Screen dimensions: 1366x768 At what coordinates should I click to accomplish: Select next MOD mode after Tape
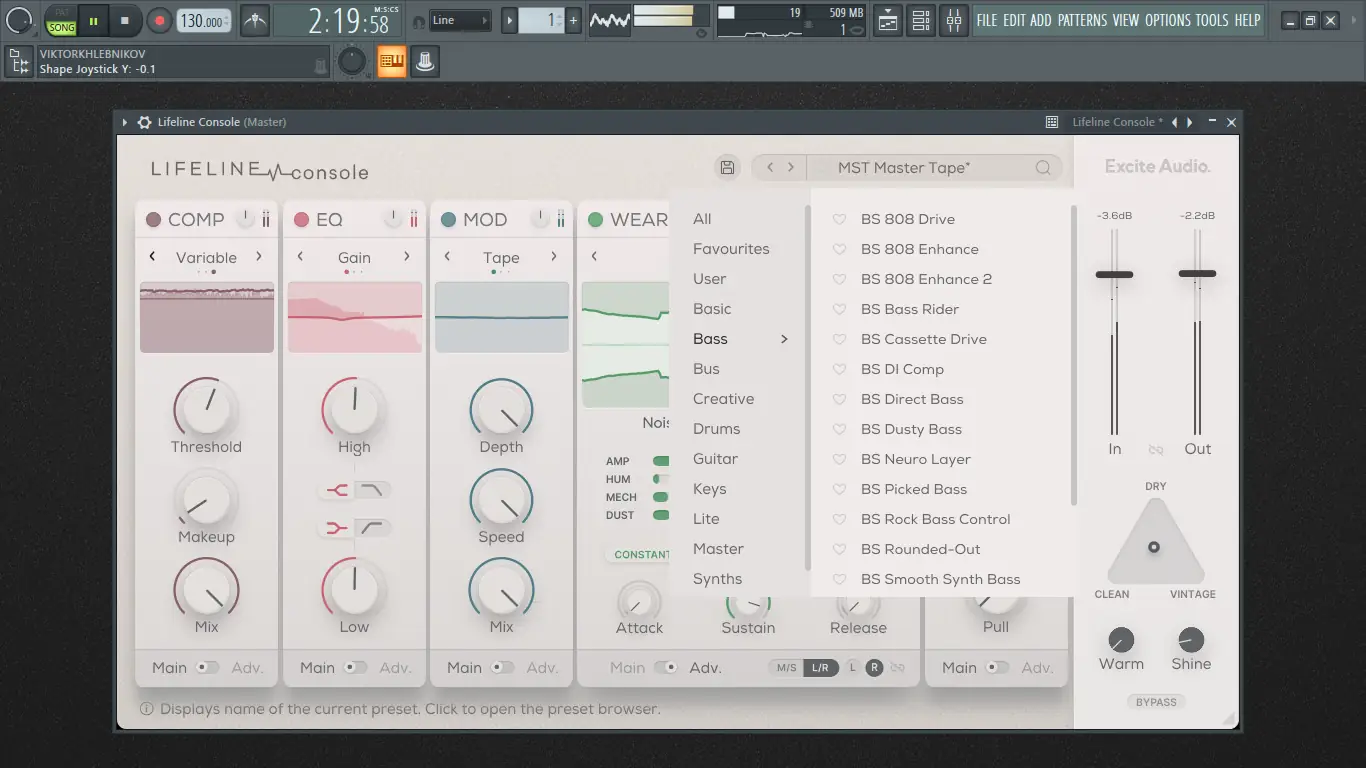pyautogui.click(x=554, y=257)
